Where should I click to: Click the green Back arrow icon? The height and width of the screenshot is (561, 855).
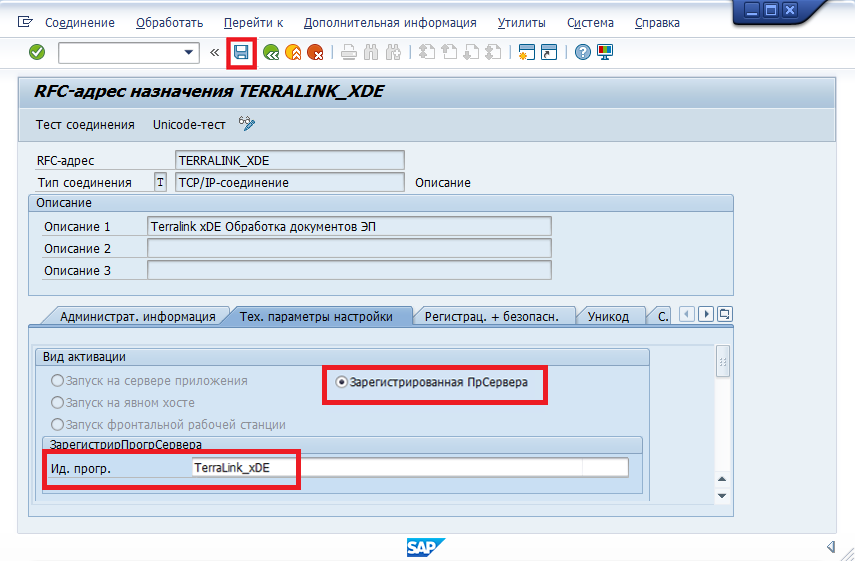click(270, 53)
